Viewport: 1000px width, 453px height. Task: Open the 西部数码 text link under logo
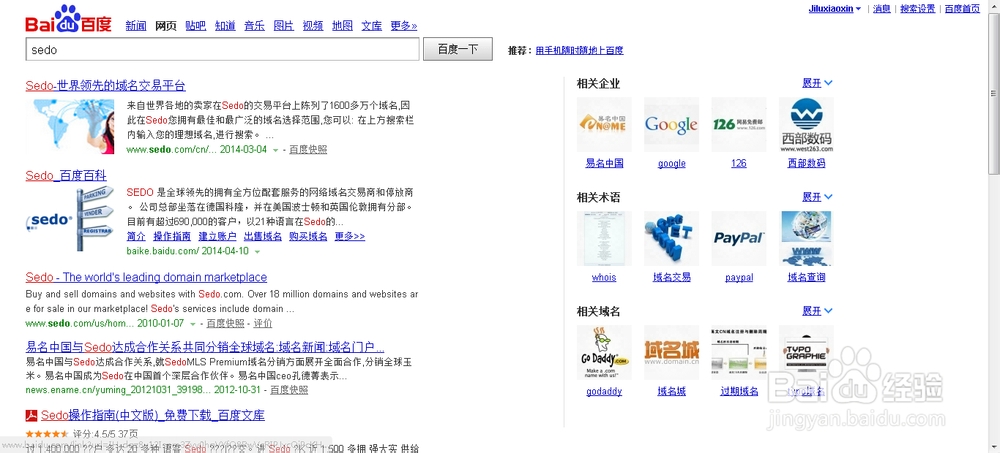(806, 164)
